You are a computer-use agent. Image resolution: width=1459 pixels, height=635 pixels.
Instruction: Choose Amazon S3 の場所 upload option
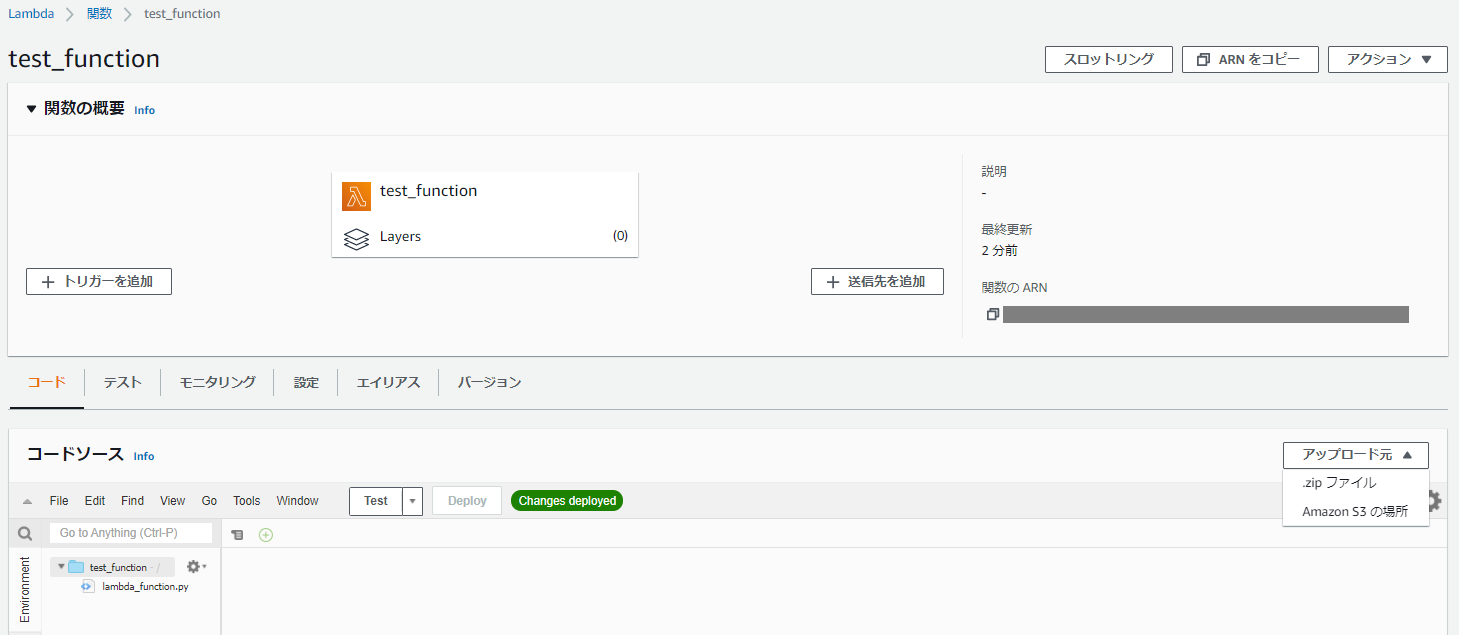(1355, 511)
